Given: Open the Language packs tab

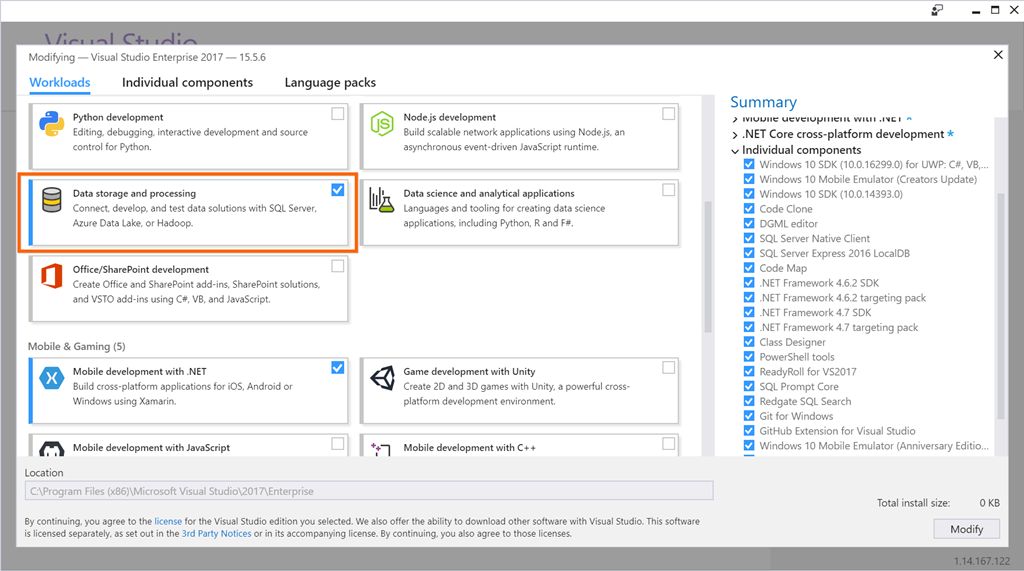Looking at the screenshot, I should [330, 83].
